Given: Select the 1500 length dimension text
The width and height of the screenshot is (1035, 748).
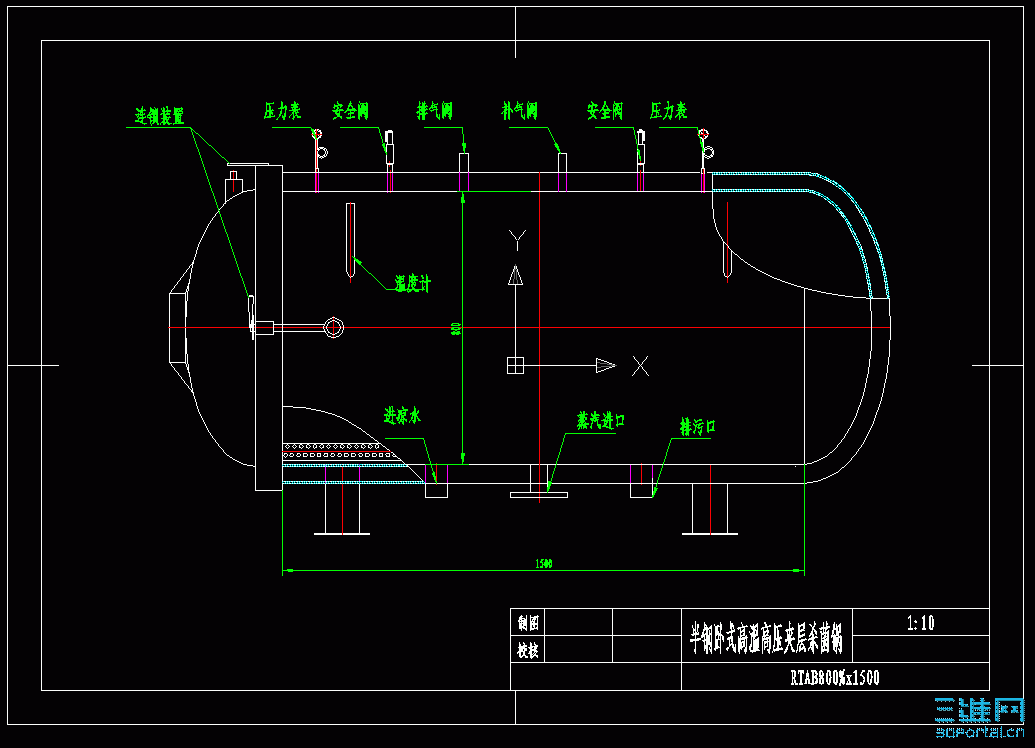Looking at the screenshot, I should point(544,564).
